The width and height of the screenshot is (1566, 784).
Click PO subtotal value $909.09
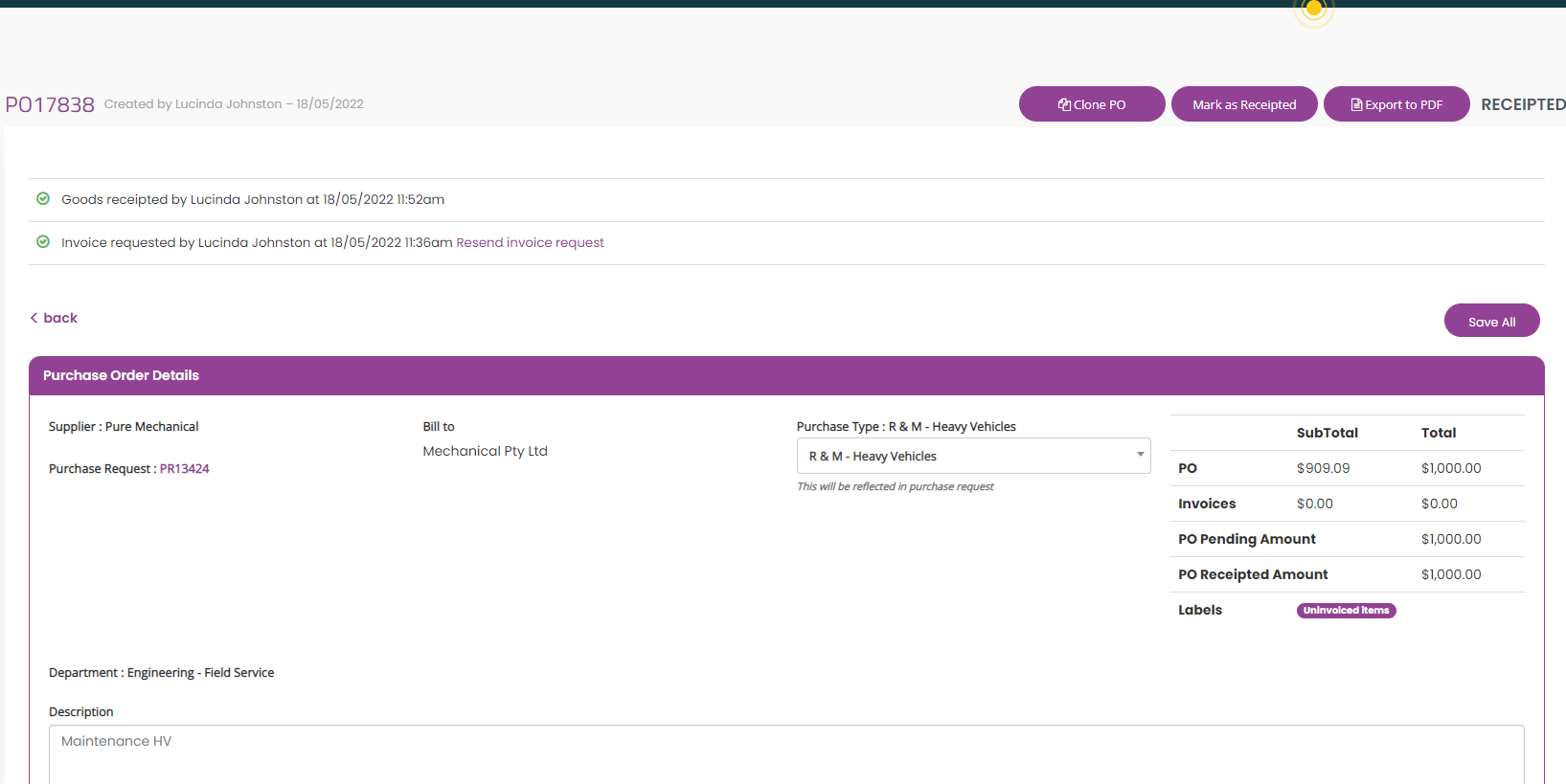click(x=1323, y=468)
